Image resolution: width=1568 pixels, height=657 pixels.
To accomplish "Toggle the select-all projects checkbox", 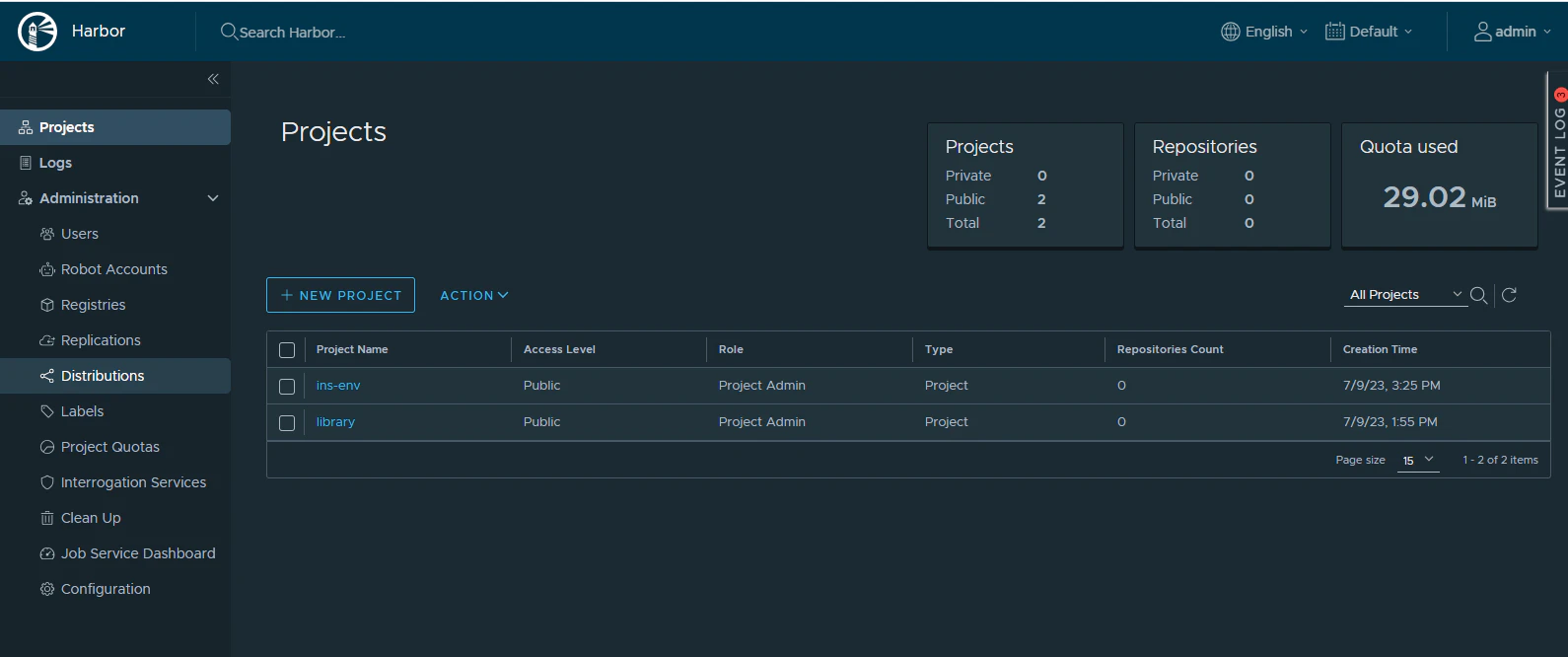I will pyautogui.click(x=287, y=350).
